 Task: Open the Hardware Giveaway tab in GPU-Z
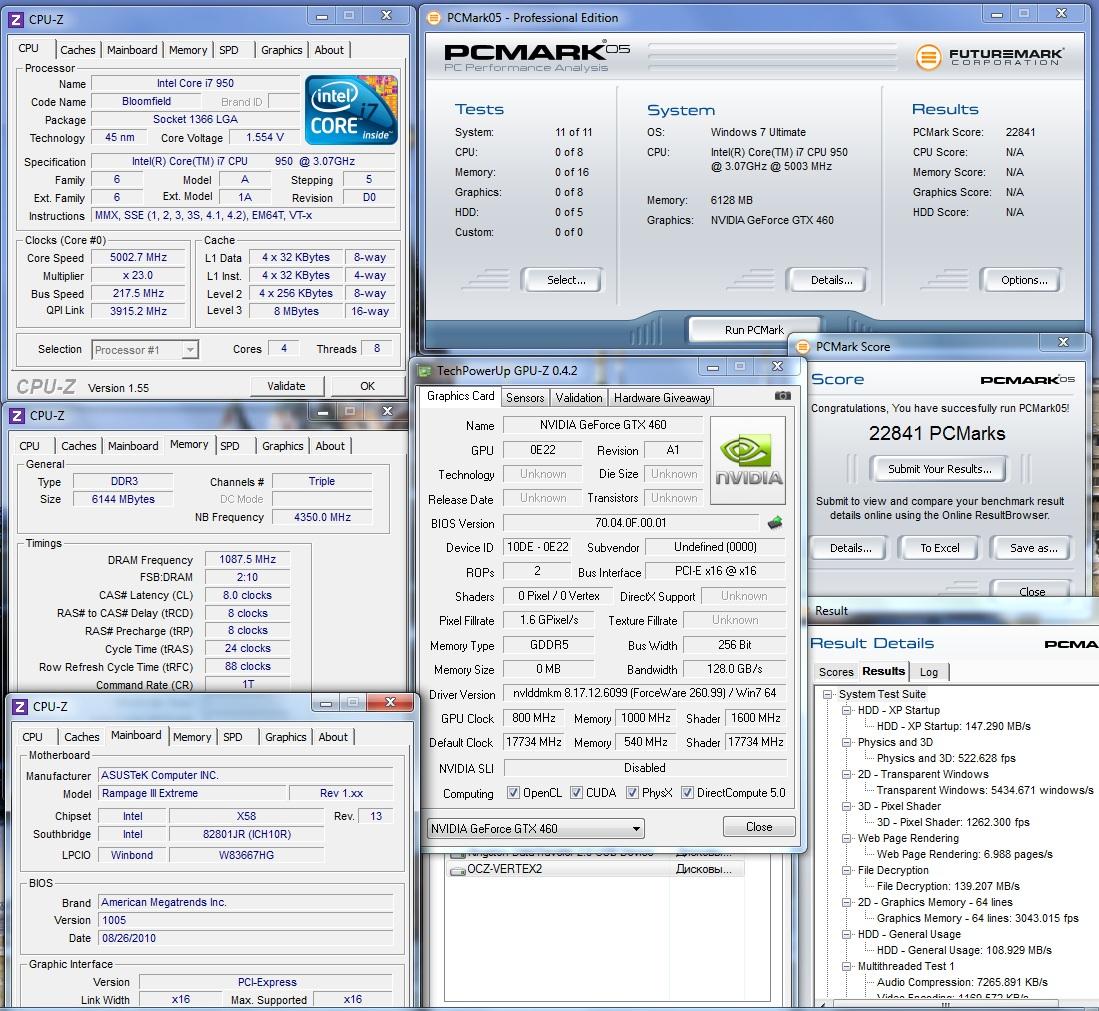(662, 398)
